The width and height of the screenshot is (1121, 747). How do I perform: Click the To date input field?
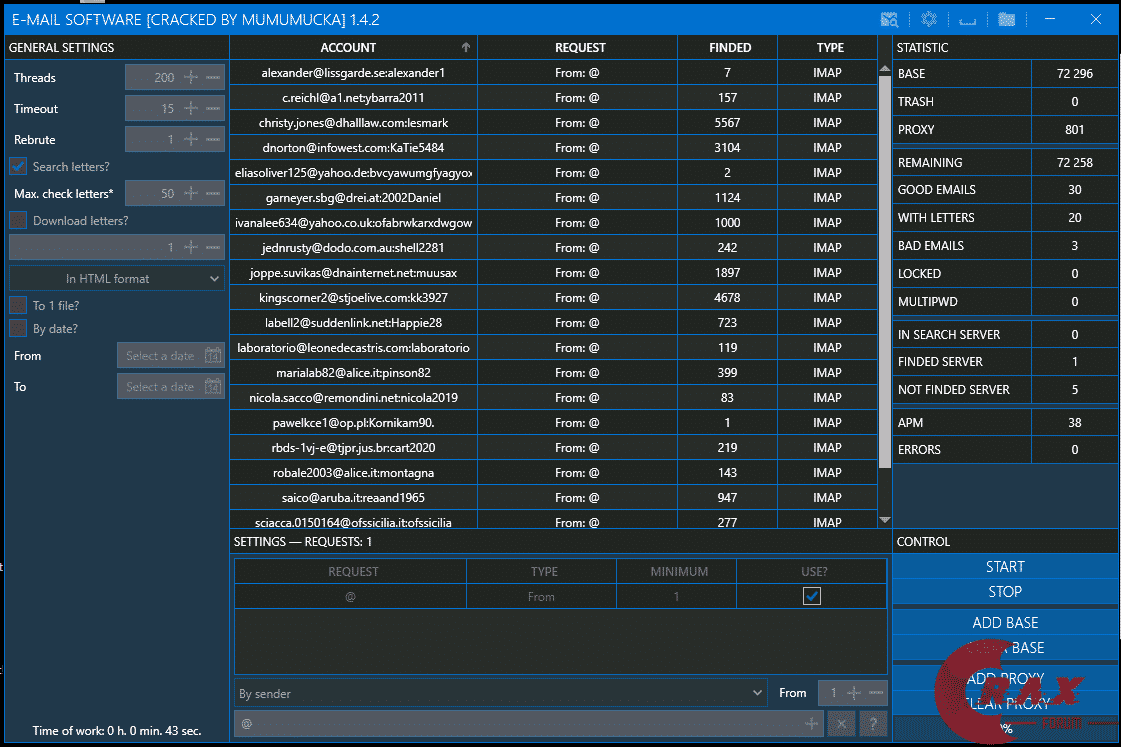(x=160, y=386)
